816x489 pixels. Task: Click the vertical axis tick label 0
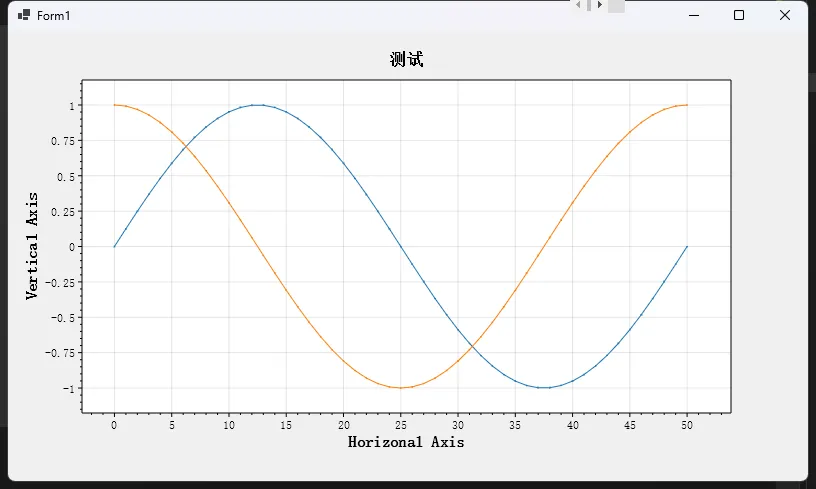(x=72, y=247)
